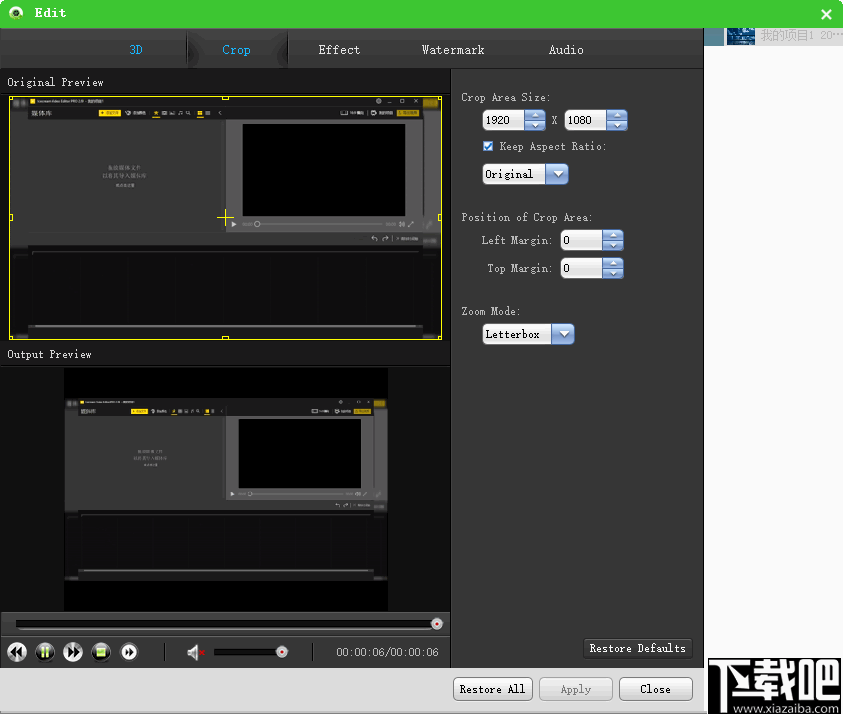Viewport: 843px width, 714px height.
Task: Click the right-middle crop handle
Action: 440,217
